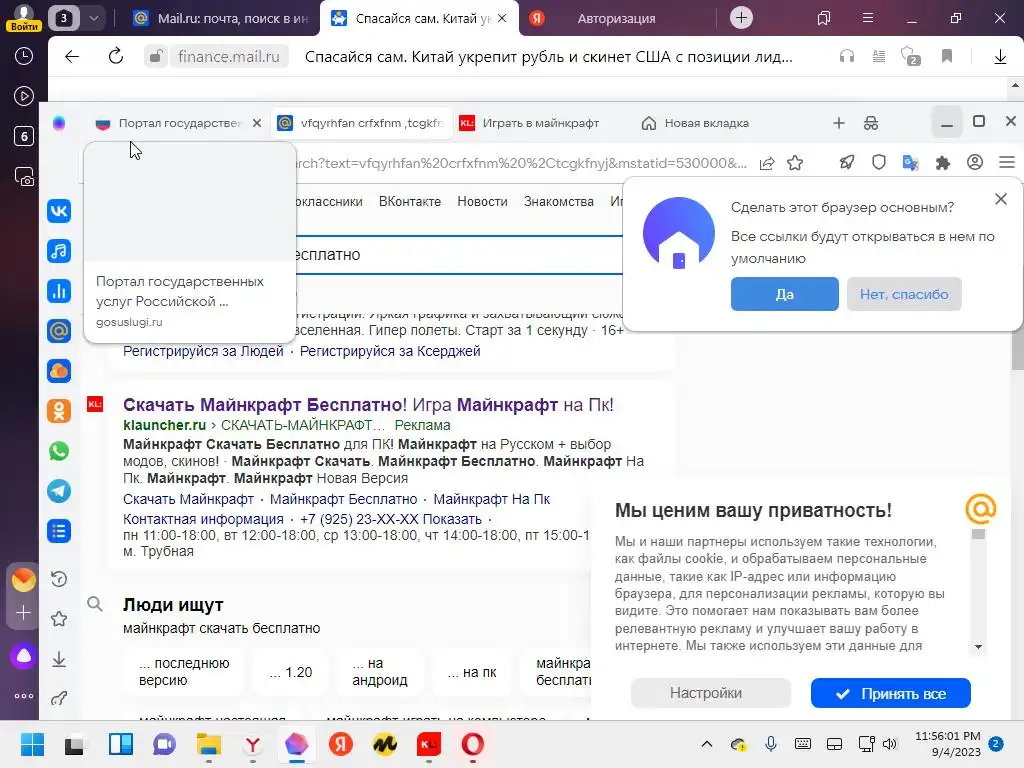Open translate page icon in Atom toolbar
The width and height of the screenshot is (1024, 768).
click(910, 163)
